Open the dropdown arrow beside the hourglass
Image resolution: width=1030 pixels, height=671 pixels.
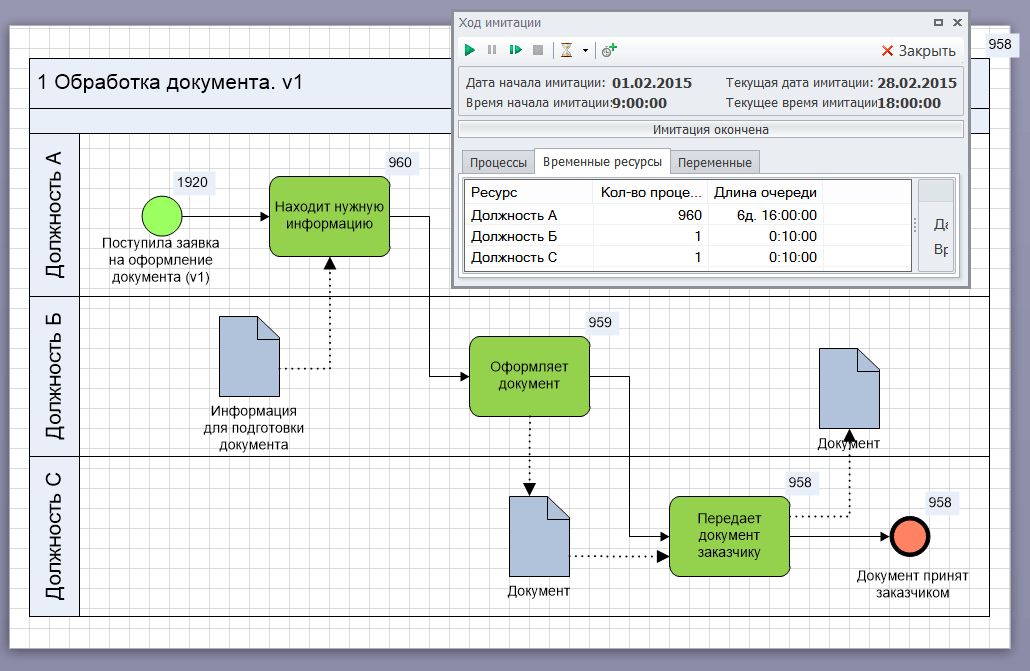tap(585, 50)
